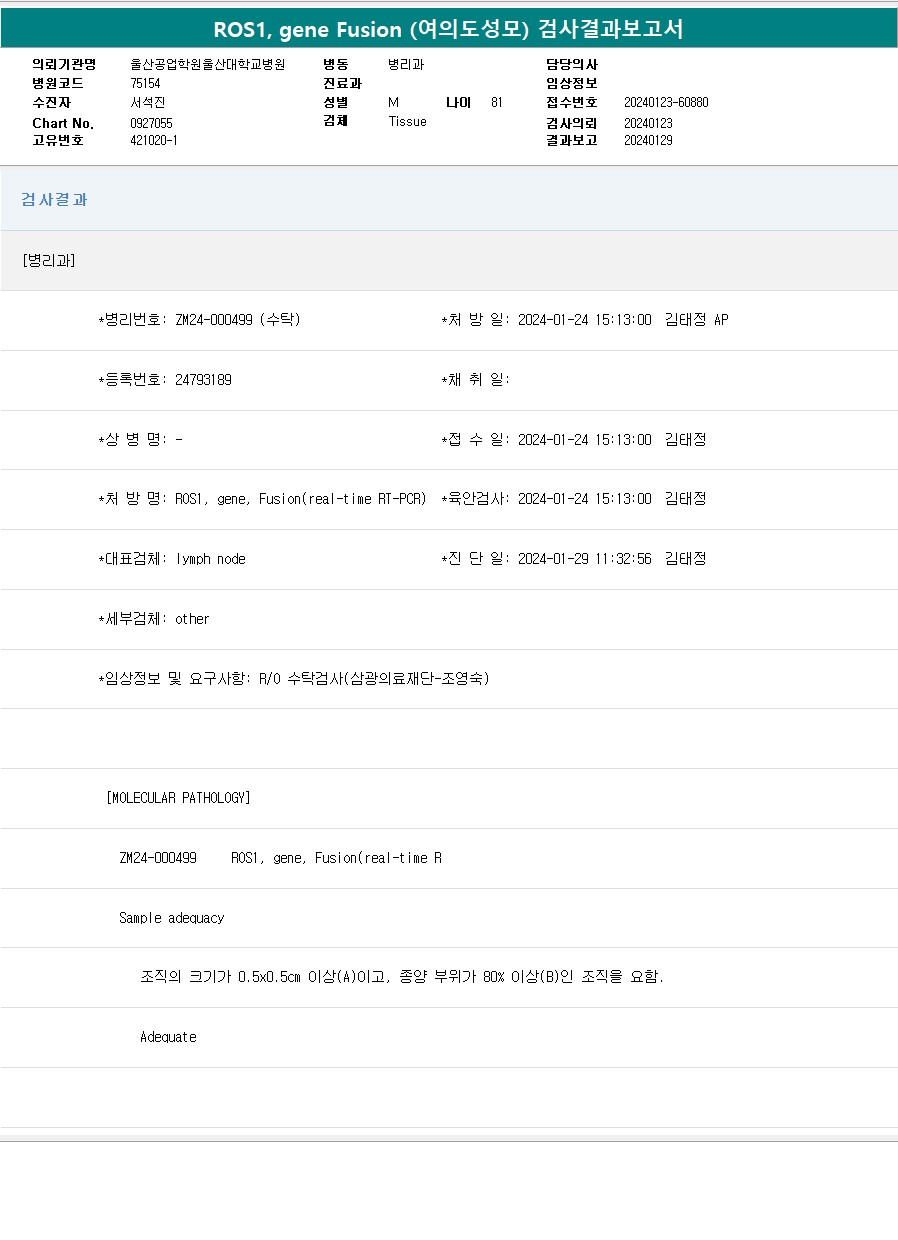The image size is (898, 1240).
Task: Select the diagnosis date 2024-01-29 11:32:56
Action: click(584, 559)
